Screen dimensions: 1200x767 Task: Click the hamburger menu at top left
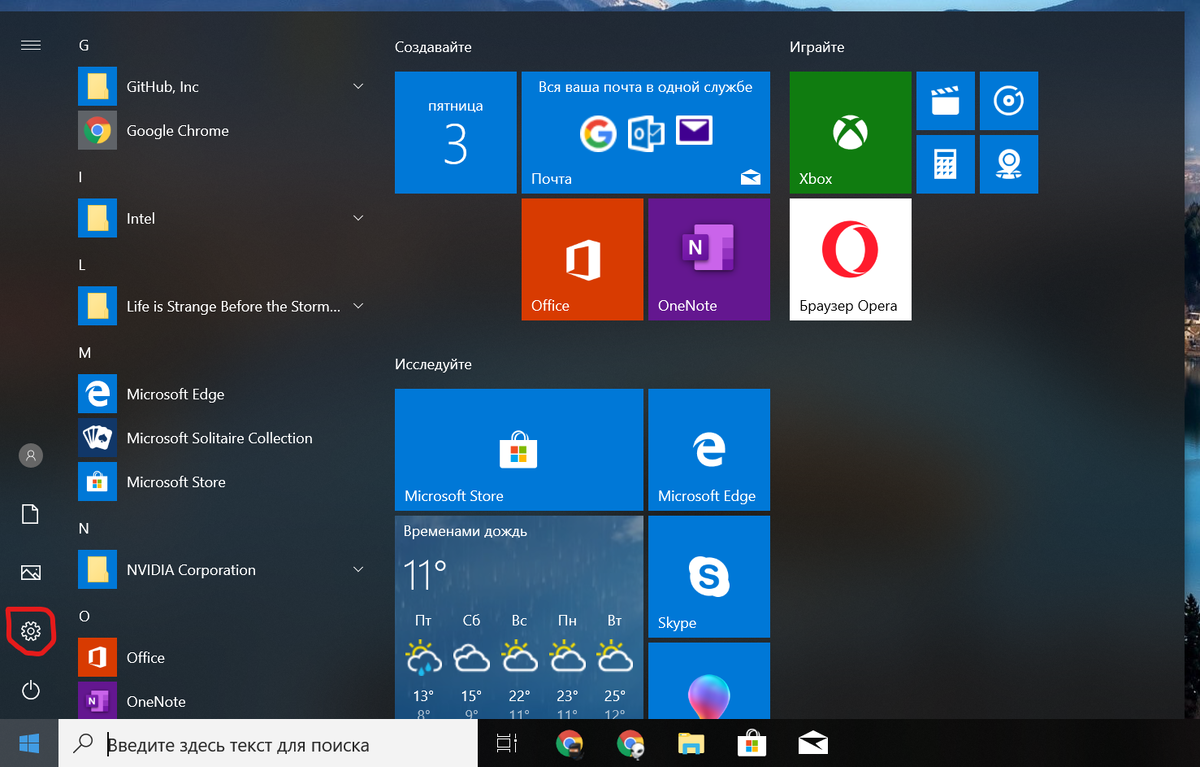pyautogui.click(x=30, y=44)
